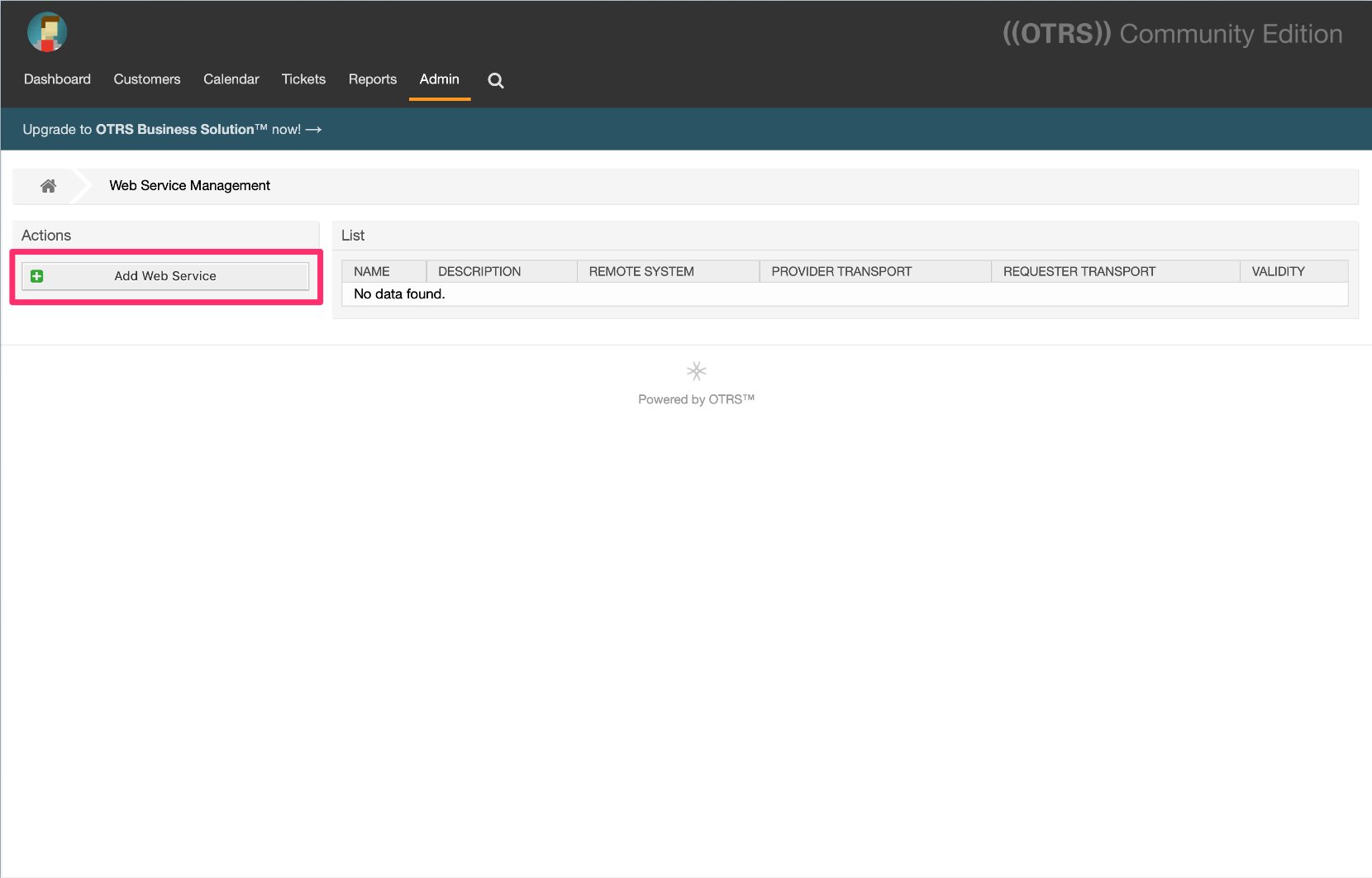
Task: Open the Tickets menu
Action: pyautogui.click(x=303, y=79)
